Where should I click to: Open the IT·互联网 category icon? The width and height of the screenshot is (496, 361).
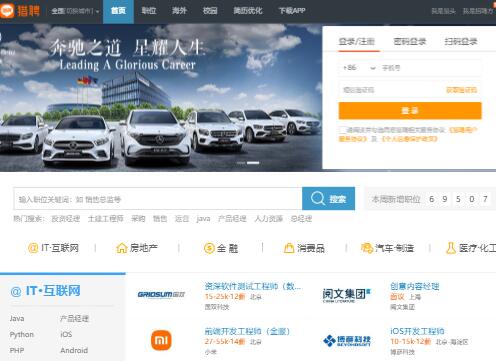(x=33, y=248)
